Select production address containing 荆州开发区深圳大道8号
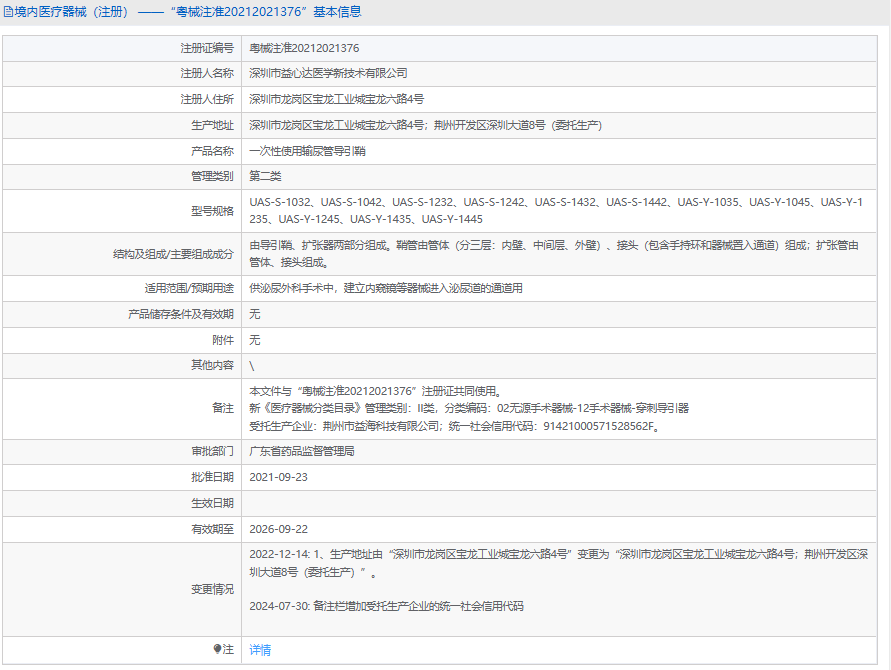Screen dimensions: 891x670 click(x=426, y=126)
